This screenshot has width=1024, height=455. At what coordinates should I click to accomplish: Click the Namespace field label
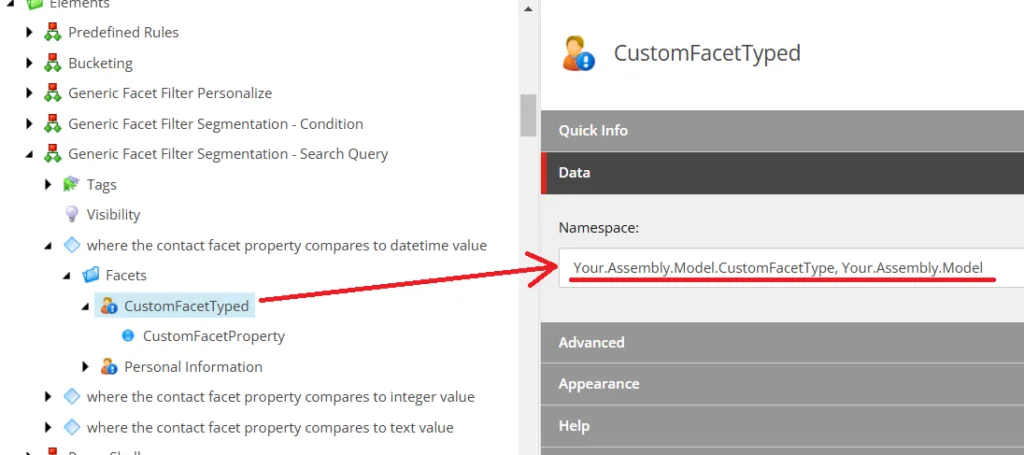point(598,227)
